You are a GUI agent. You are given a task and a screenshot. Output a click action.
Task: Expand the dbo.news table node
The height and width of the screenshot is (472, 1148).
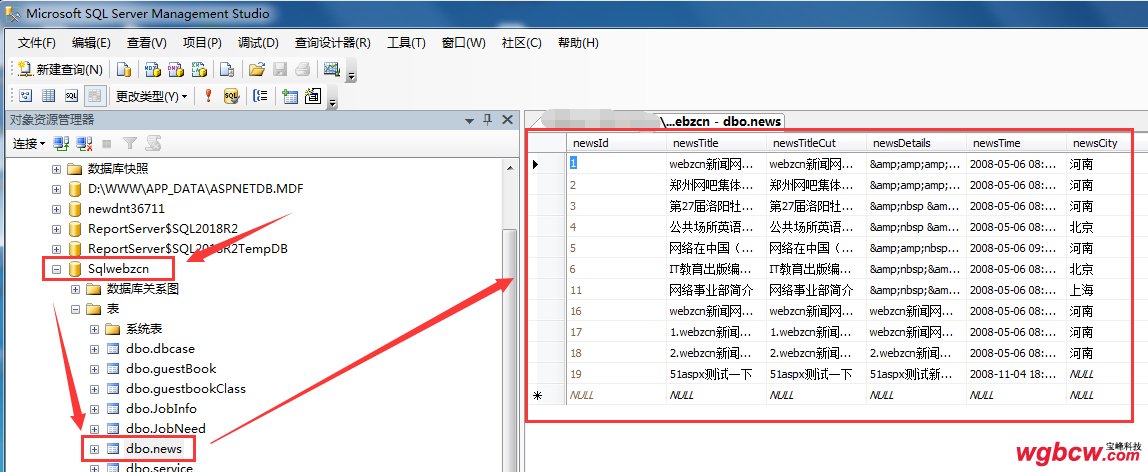tap(94, 449)
